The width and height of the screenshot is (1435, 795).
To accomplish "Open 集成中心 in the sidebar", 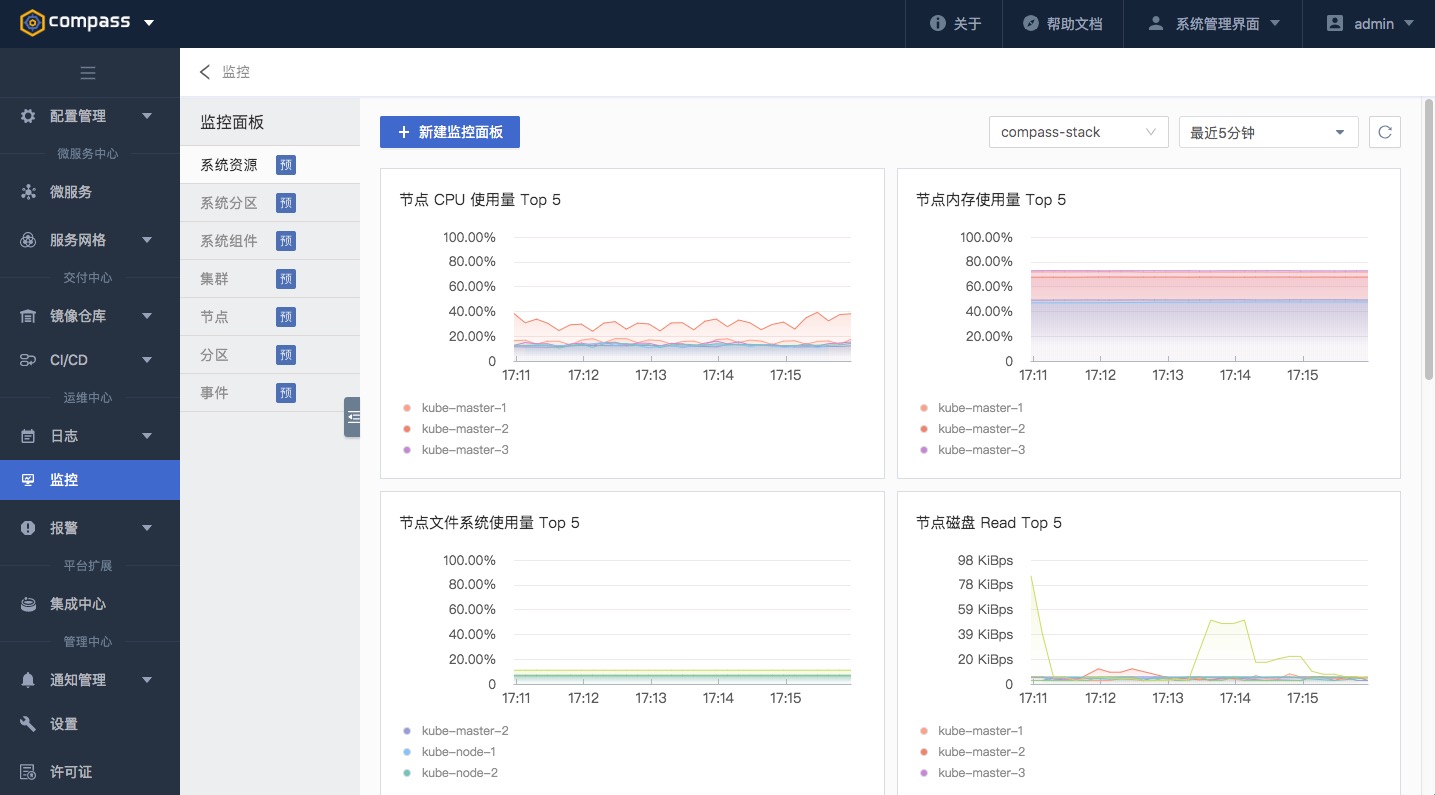I will pos(90,604).
